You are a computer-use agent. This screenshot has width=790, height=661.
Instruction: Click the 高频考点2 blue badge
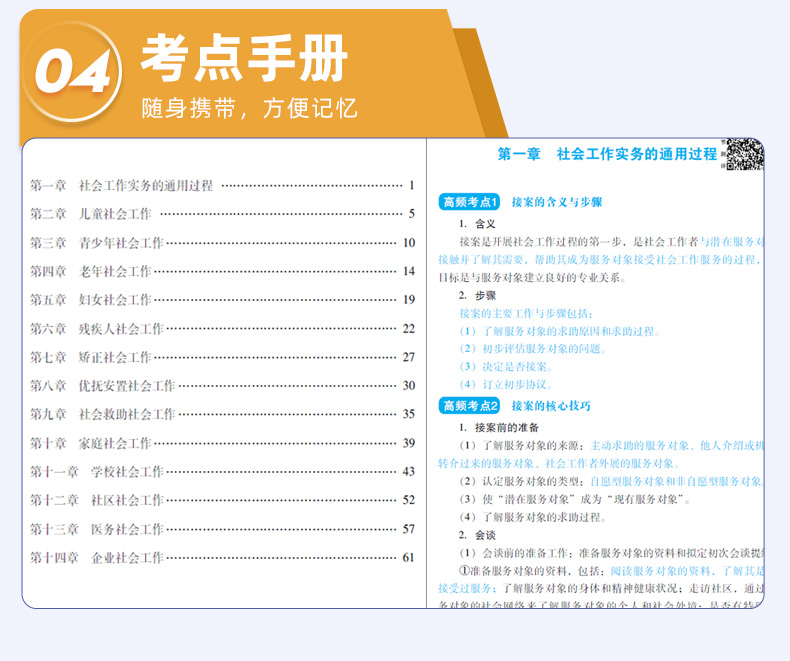click(469, 406)
